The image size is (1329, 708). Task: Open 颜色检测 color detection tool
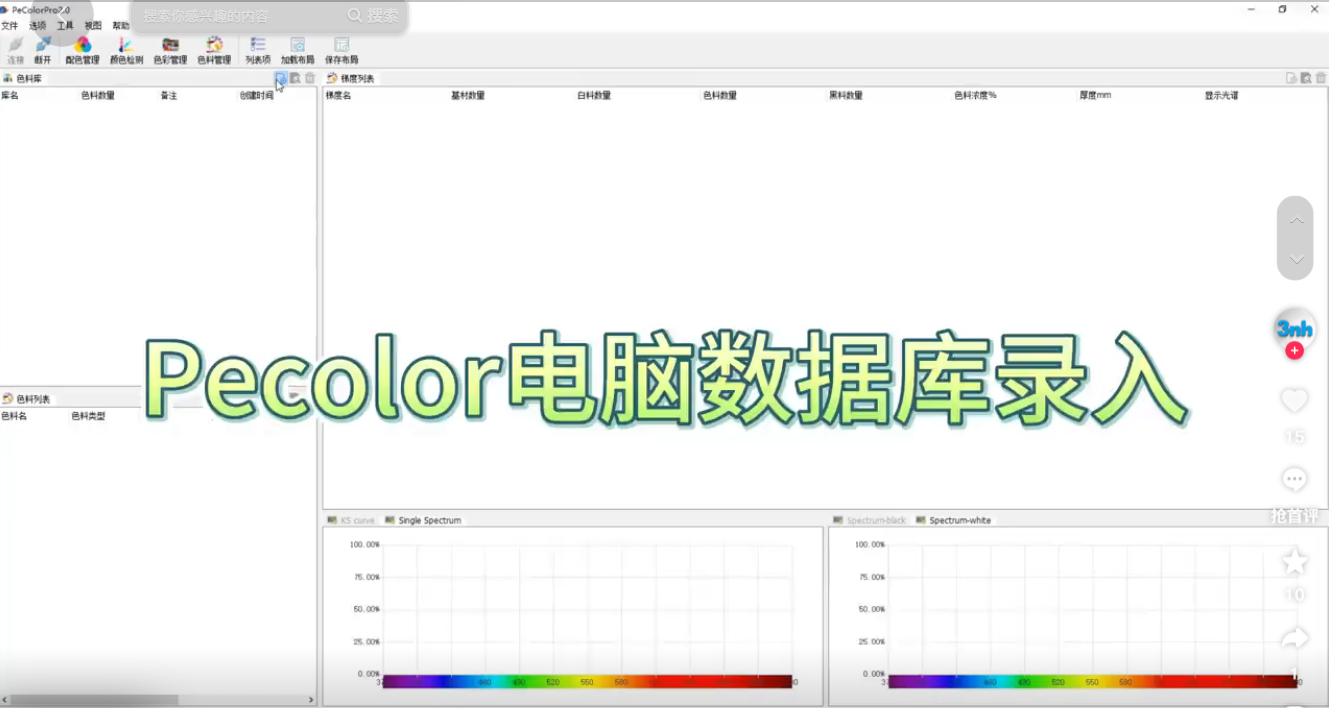[126, 51]
